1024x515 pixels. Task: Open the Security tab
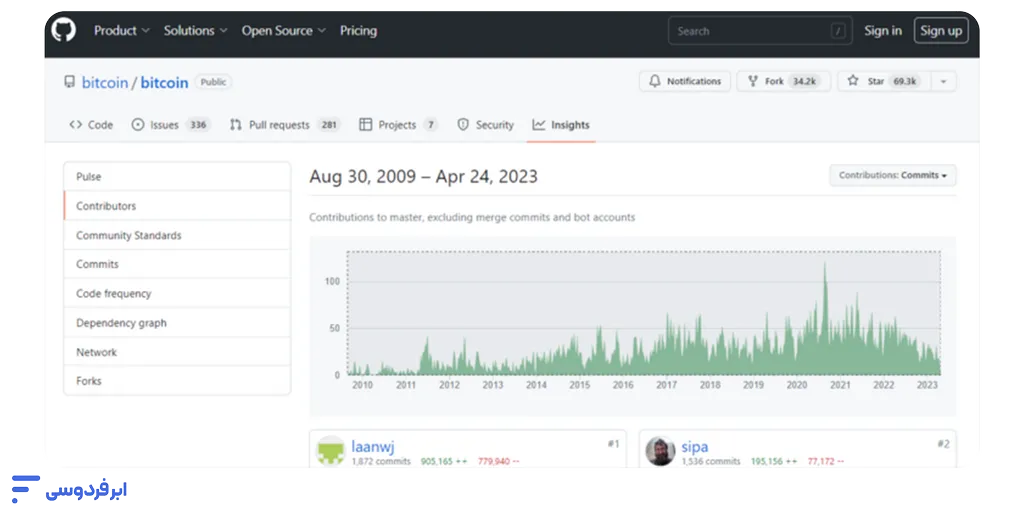(485, 125)
